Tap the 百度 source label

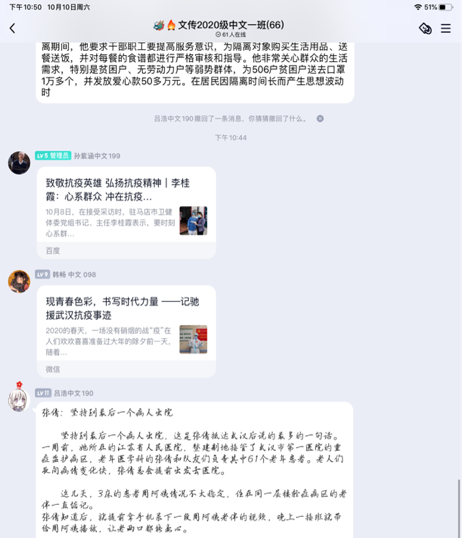coord(53,251)
